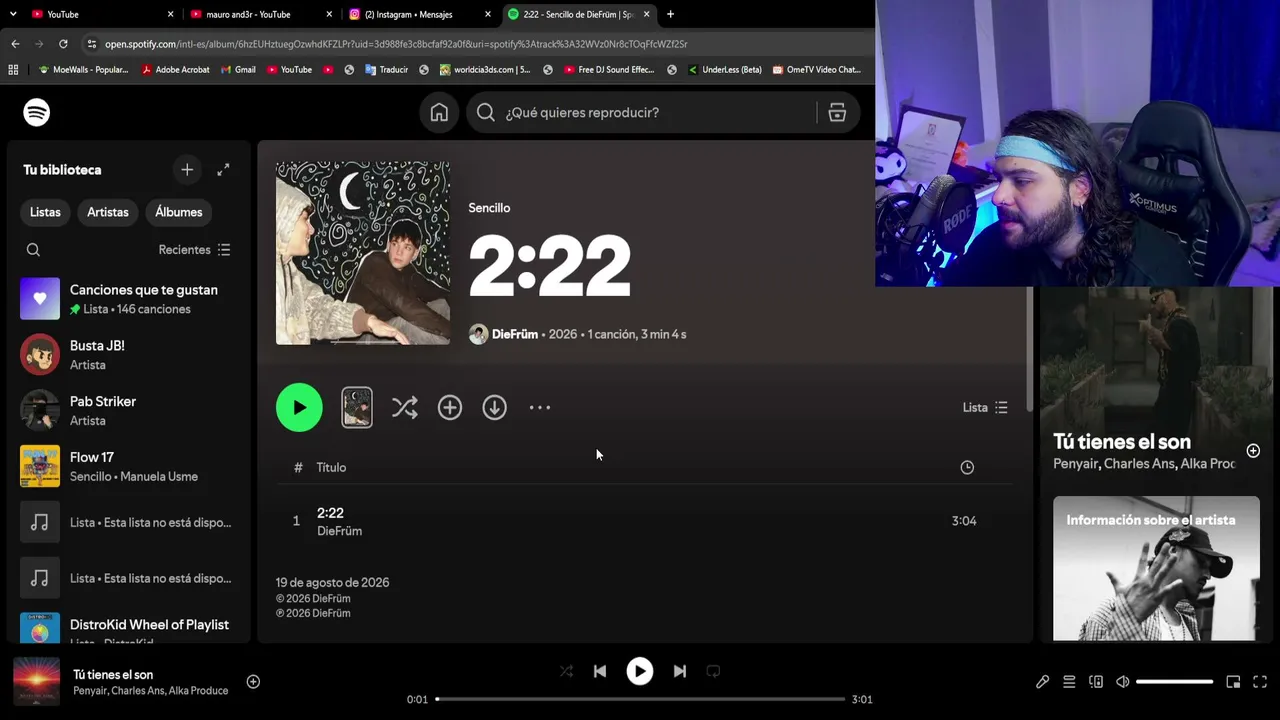
Task: Click the album preview thumbnail next to play
Action: pos(357,408)
